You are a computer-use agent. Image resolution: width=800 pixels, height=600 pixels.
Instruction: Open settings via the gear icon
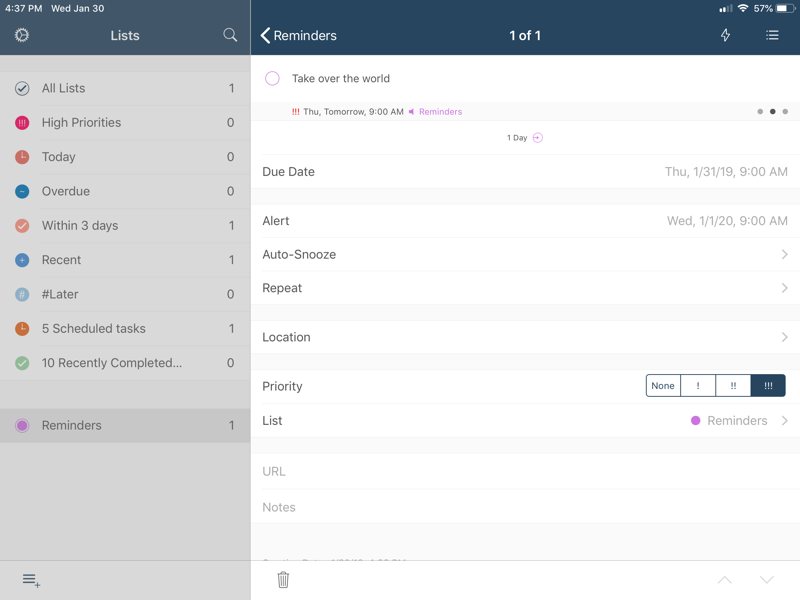[x=21, y=35]
